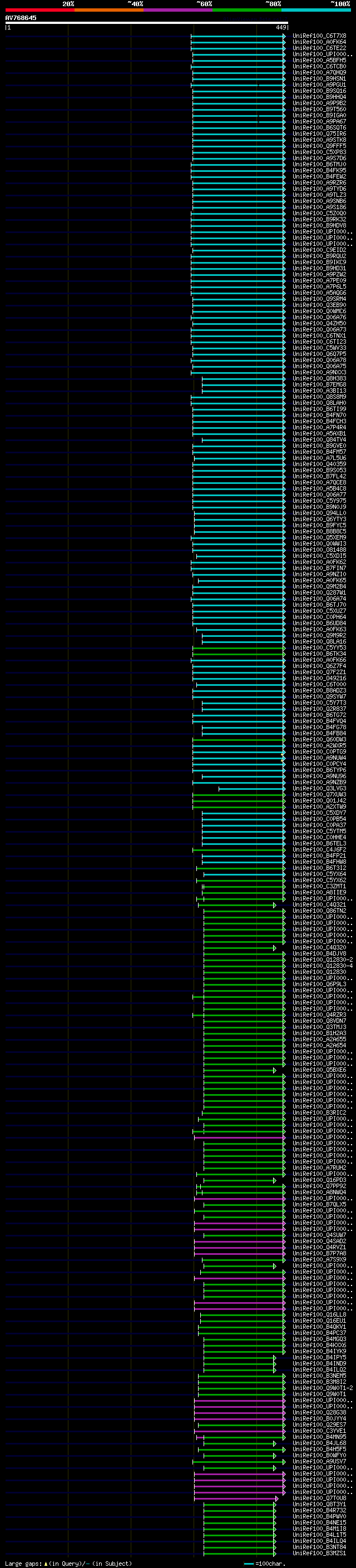Select the UniRef100_Q2R837 label
Screen dimensions: 356x1568
tap(319, 709)
